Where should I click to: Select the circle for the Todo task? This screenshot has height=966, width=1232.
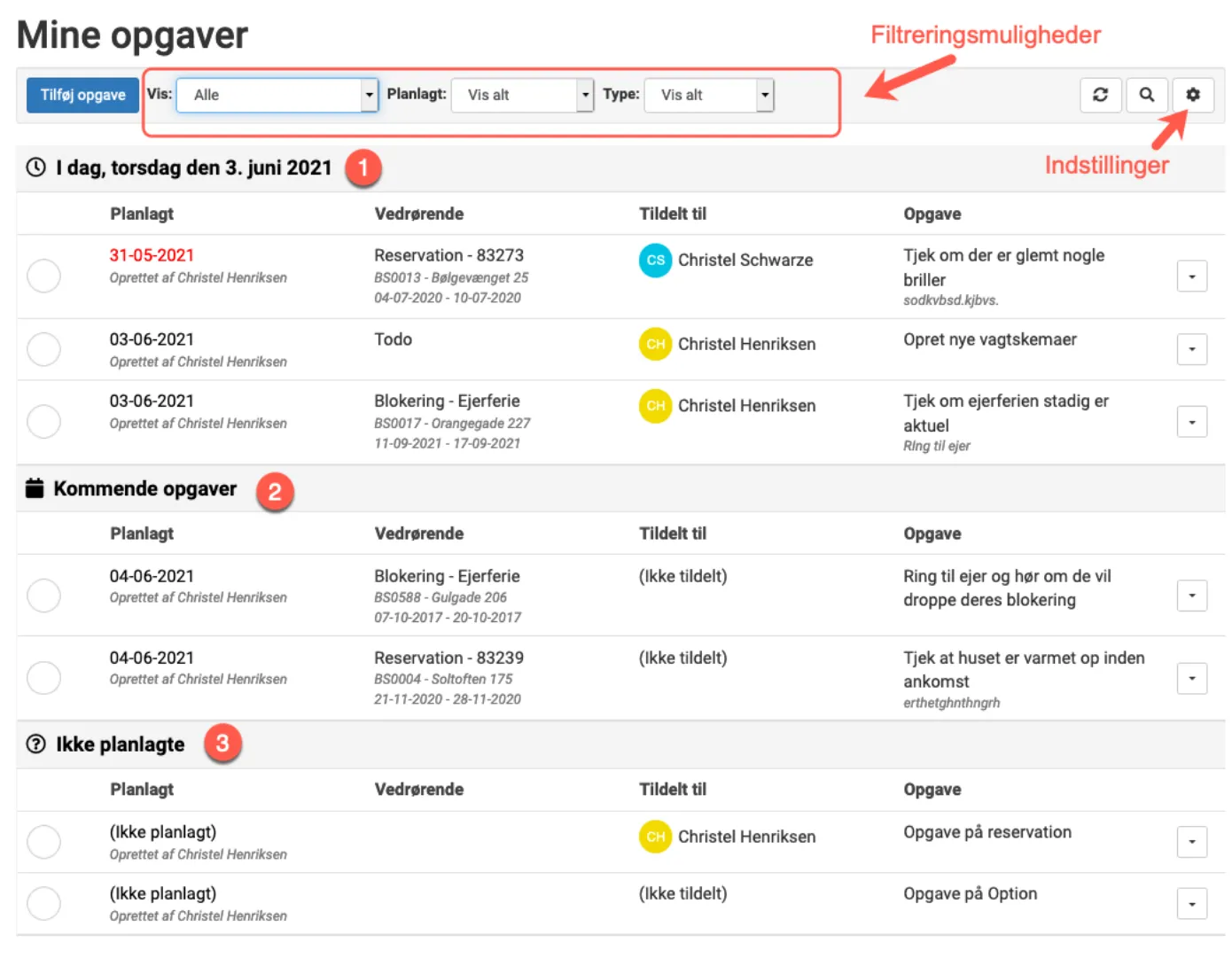tap(43, 349)
